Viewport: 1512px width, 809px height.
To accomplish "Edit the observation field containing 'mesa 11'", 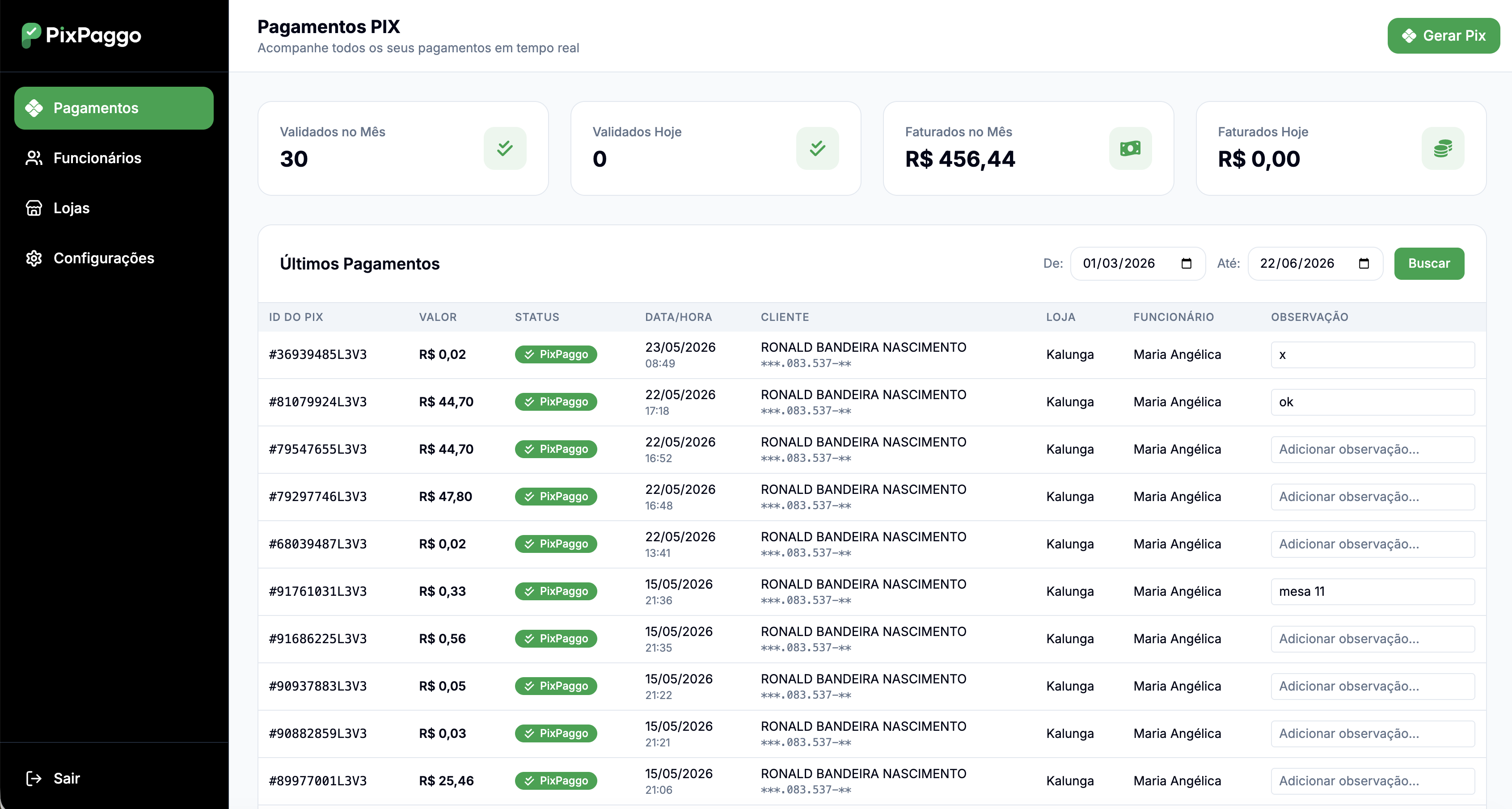I will [x=1373, y=592].
